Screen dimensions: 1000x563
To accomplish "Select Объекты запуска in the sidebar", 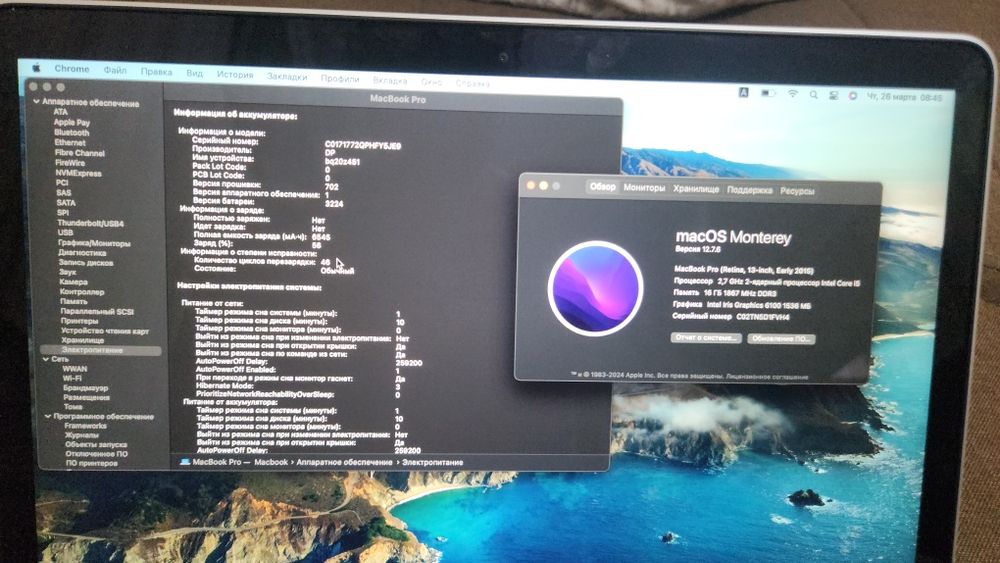I will (96, 444).
